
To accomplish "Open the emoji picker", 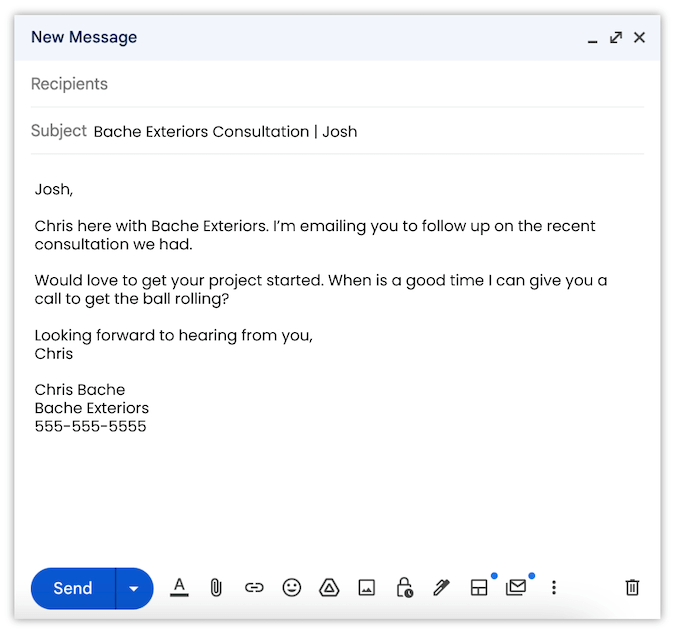I will (291, 588).
